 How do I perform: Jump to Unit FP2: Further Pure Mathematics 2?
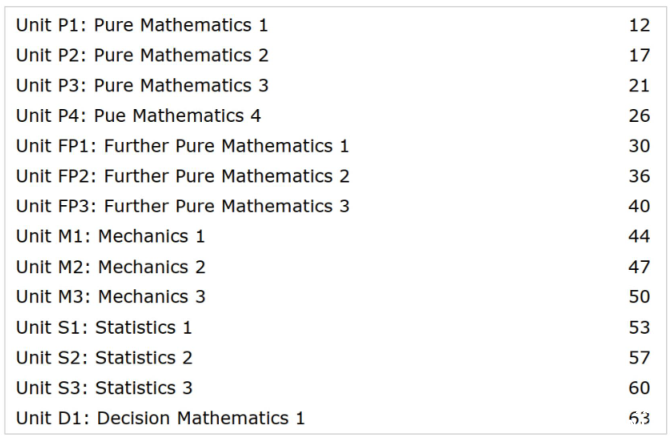point(182,176)
